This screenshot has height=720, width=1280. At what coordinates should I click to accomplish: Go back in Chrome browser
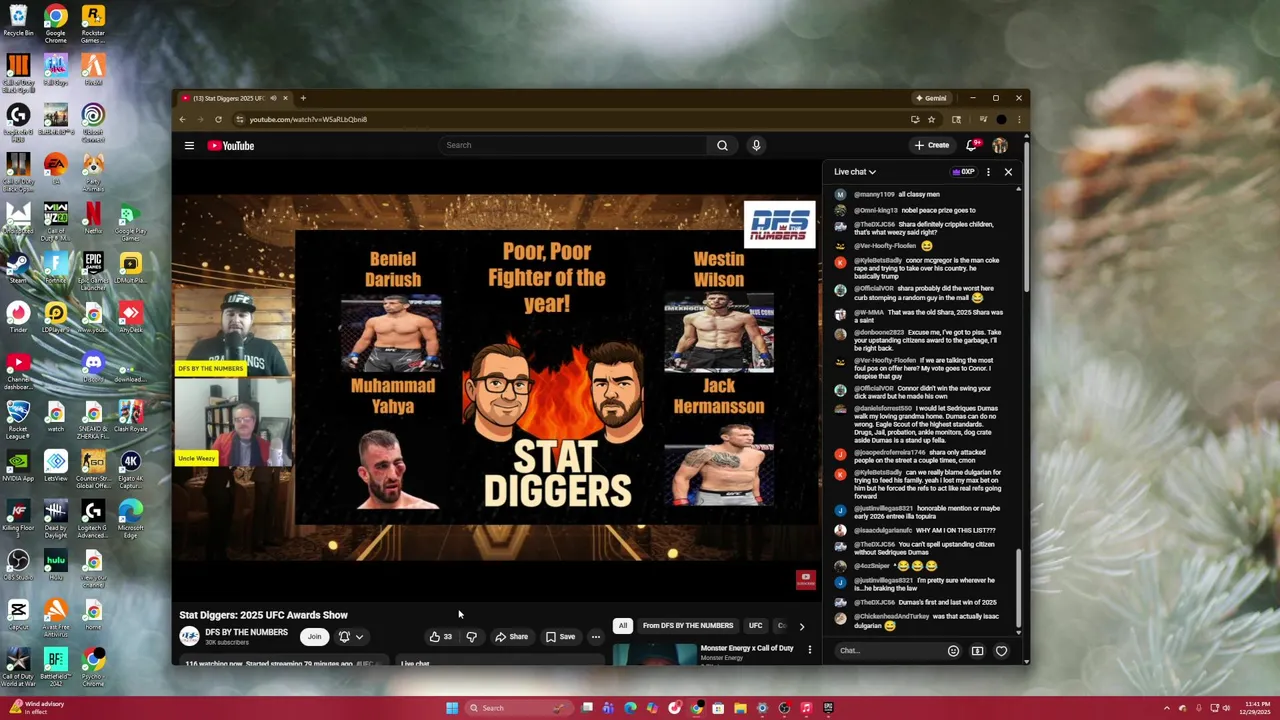tap(182, 119)
